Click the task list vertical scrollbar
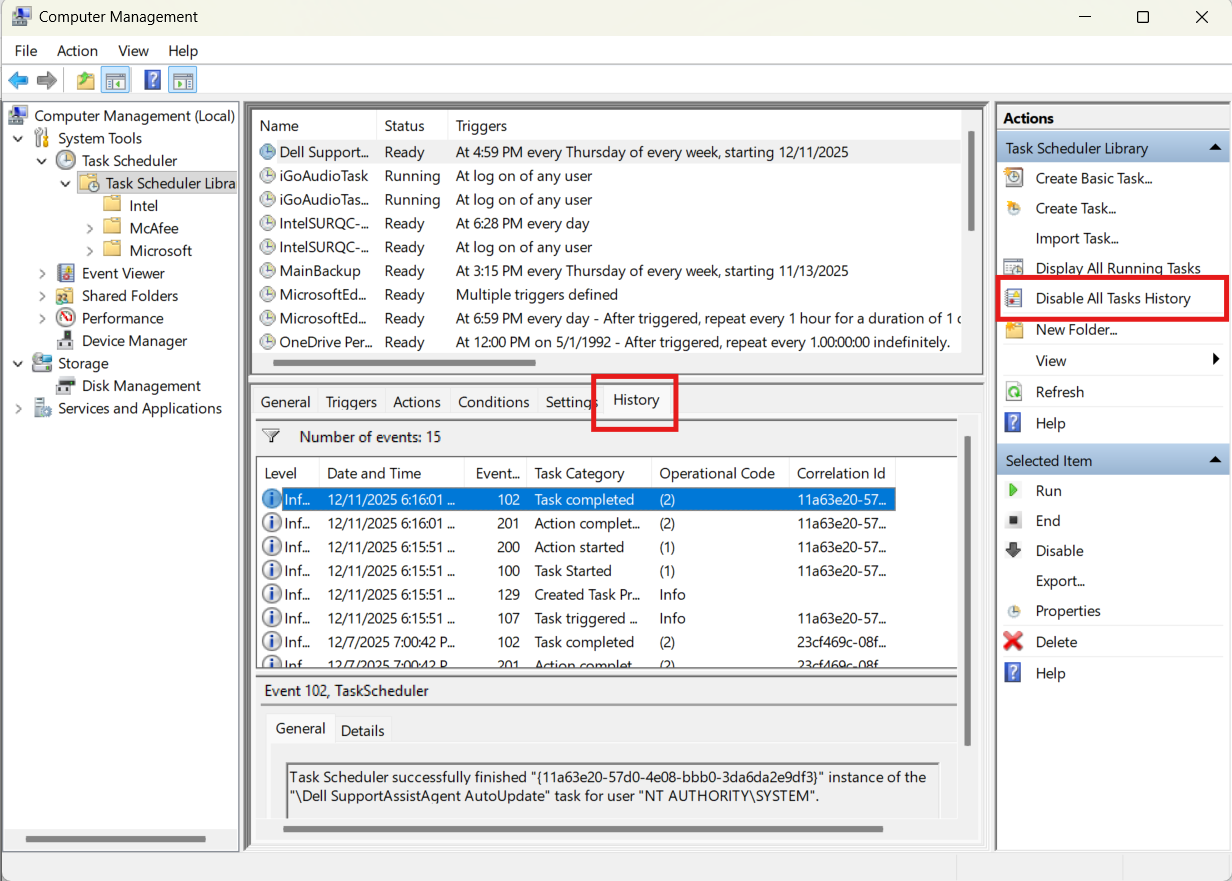Image resolution: width=1232 pixels, height=881 pixels. 970,180
